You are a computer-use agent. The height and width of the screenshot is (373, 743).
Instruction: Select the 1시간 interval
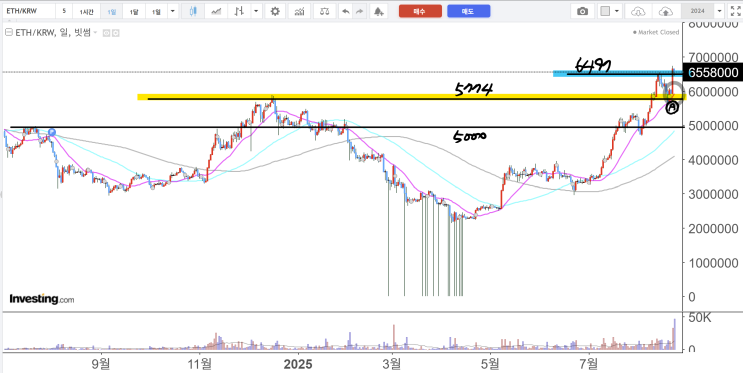pos(87,11)
